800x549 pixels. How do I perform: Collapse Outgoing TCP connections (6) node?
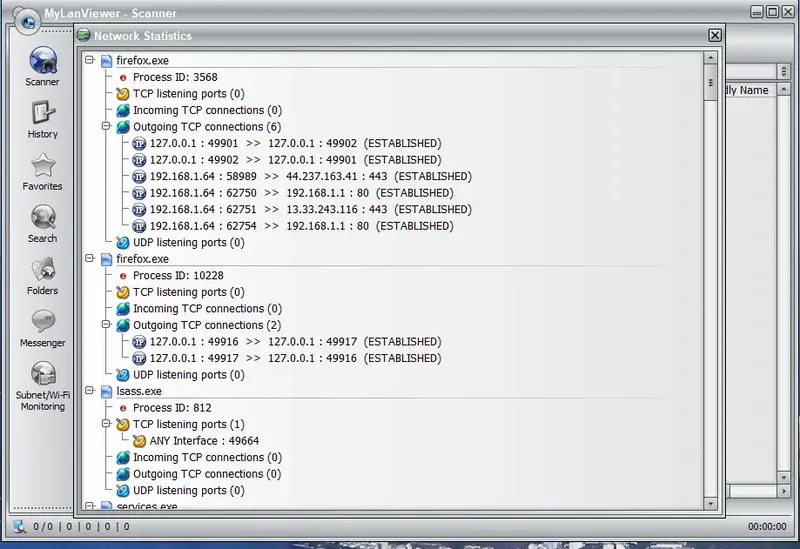[x=106, y=126]
